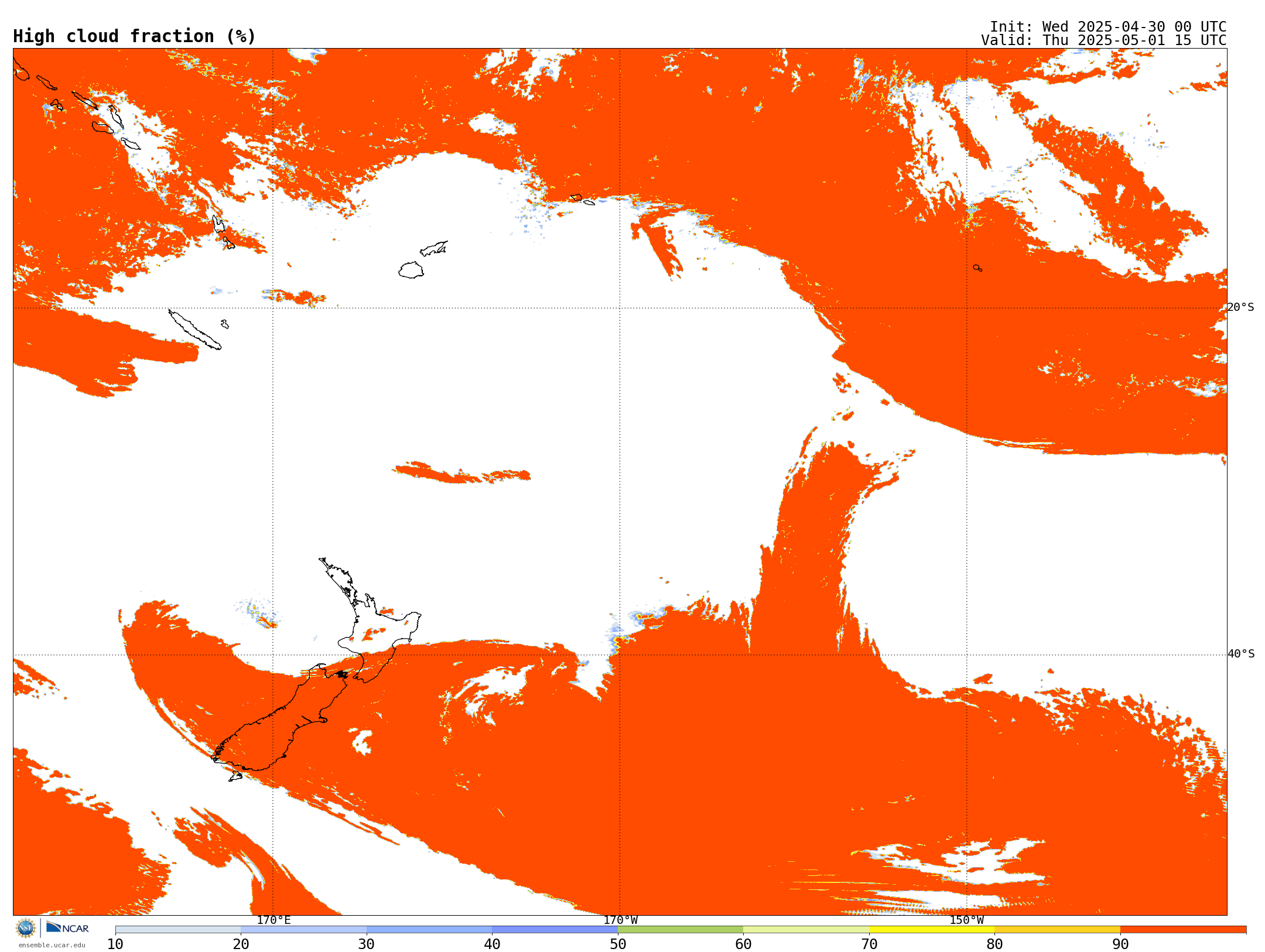
Task: Click the colorbar tick label 70
Action: click(869, 944)
